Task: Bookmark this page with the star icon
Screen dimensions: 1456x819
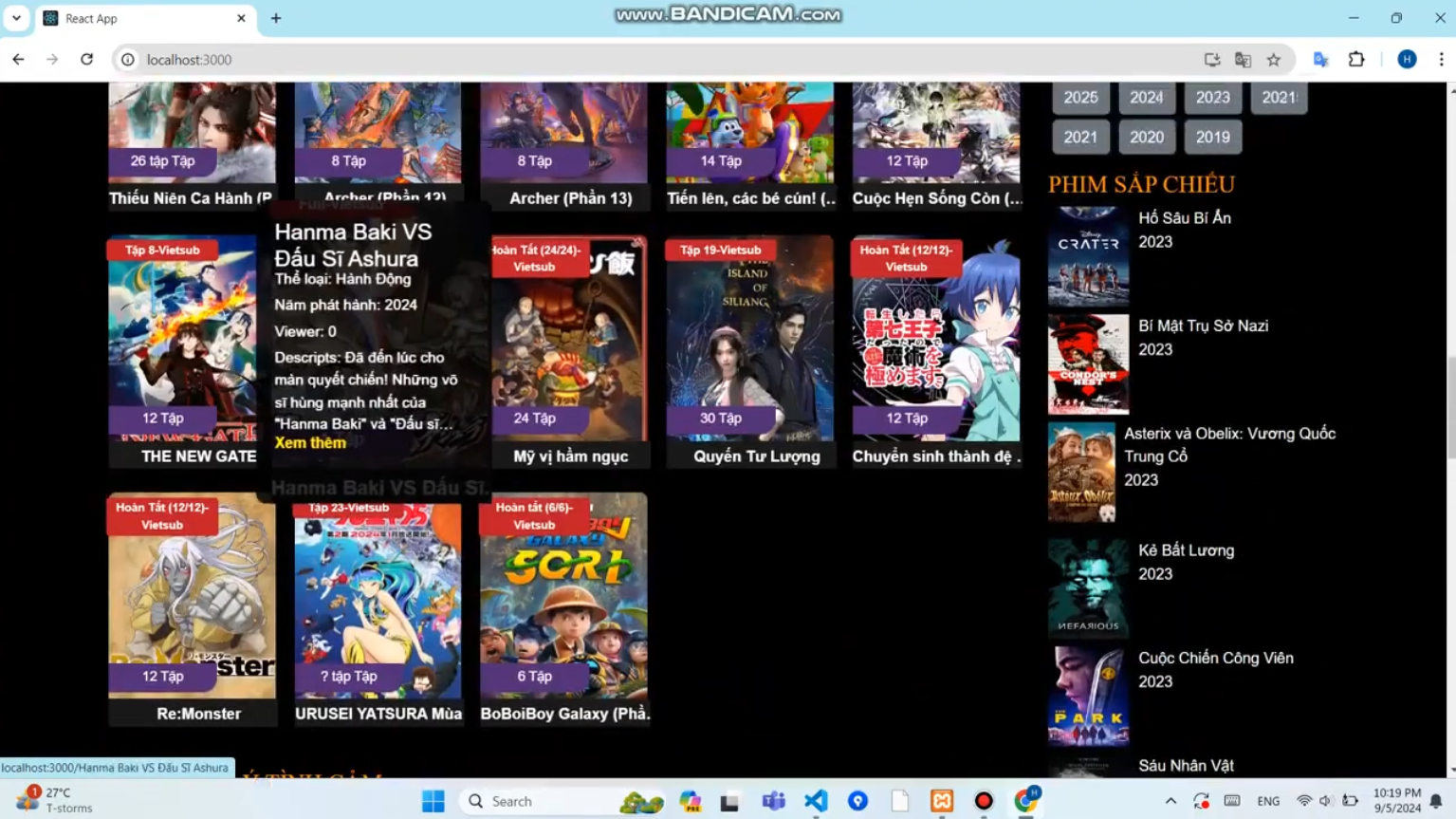Action: [1274, 60]
